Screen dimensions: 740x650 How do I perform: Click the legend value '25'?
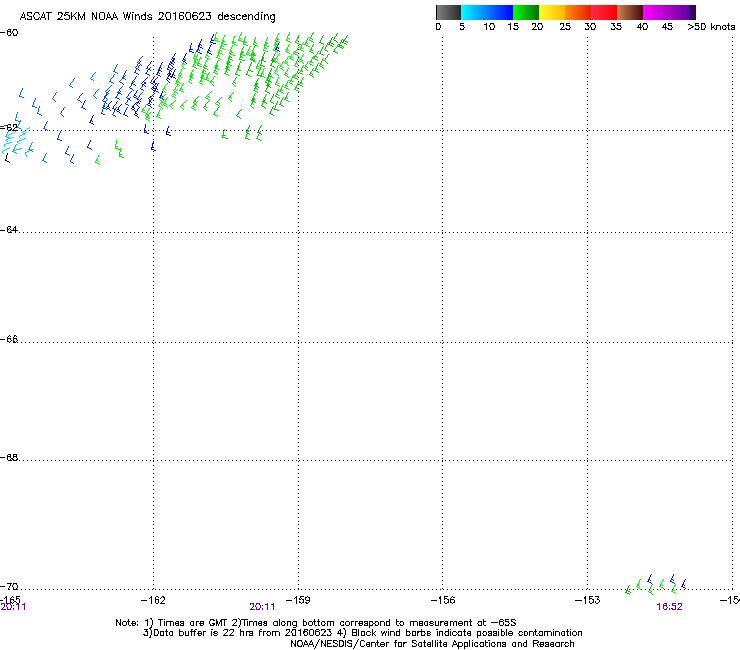(x=565, y=27)
